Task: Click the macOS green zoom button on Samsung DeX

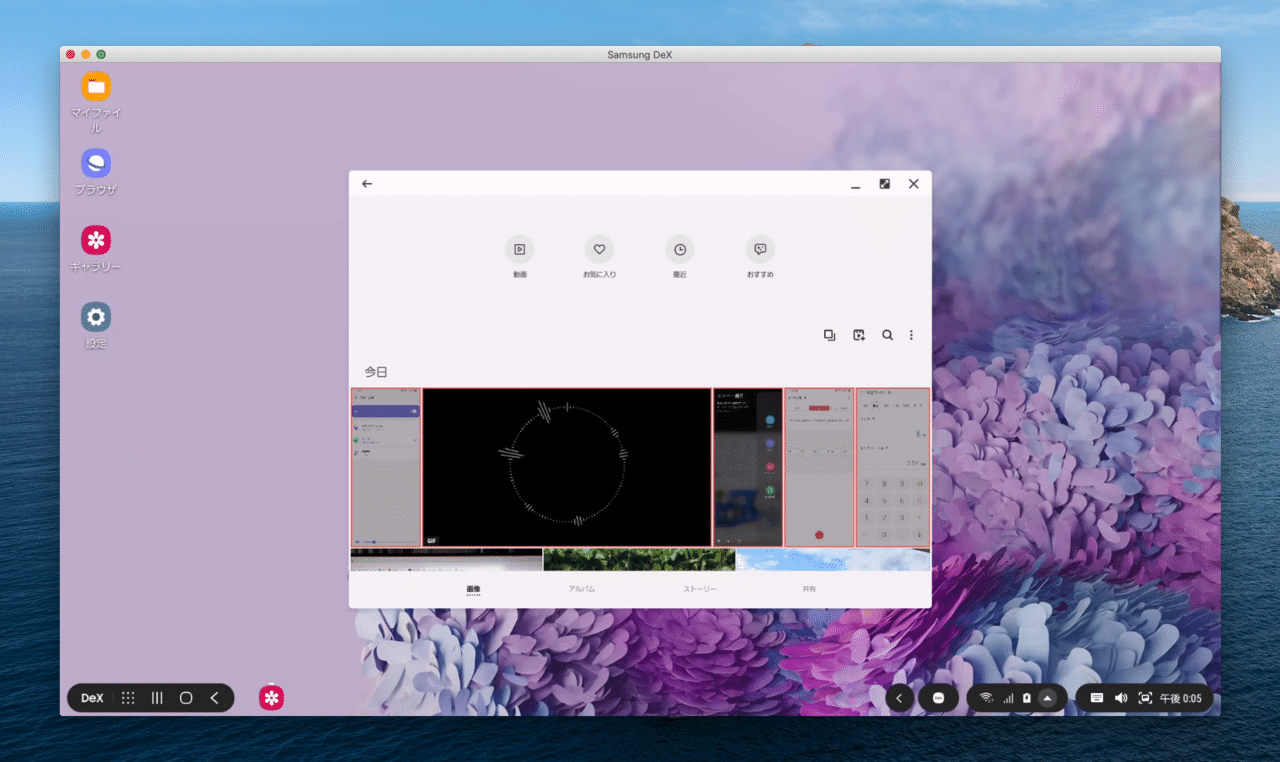Action: pyautogui.click(x=101, y=54)
